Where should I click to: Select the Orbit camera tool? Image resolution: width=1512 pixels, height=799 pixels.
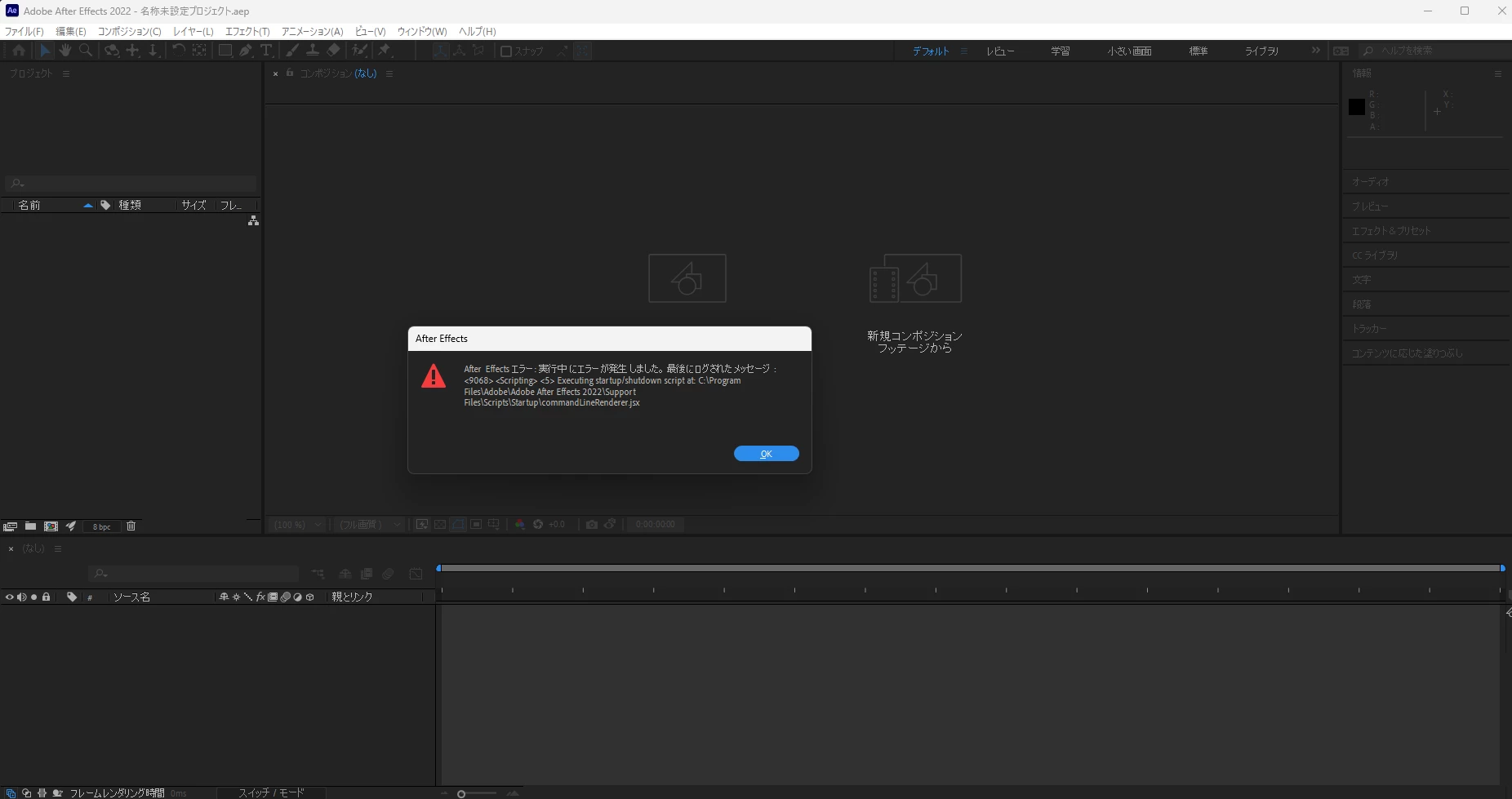tap(112, 51)
